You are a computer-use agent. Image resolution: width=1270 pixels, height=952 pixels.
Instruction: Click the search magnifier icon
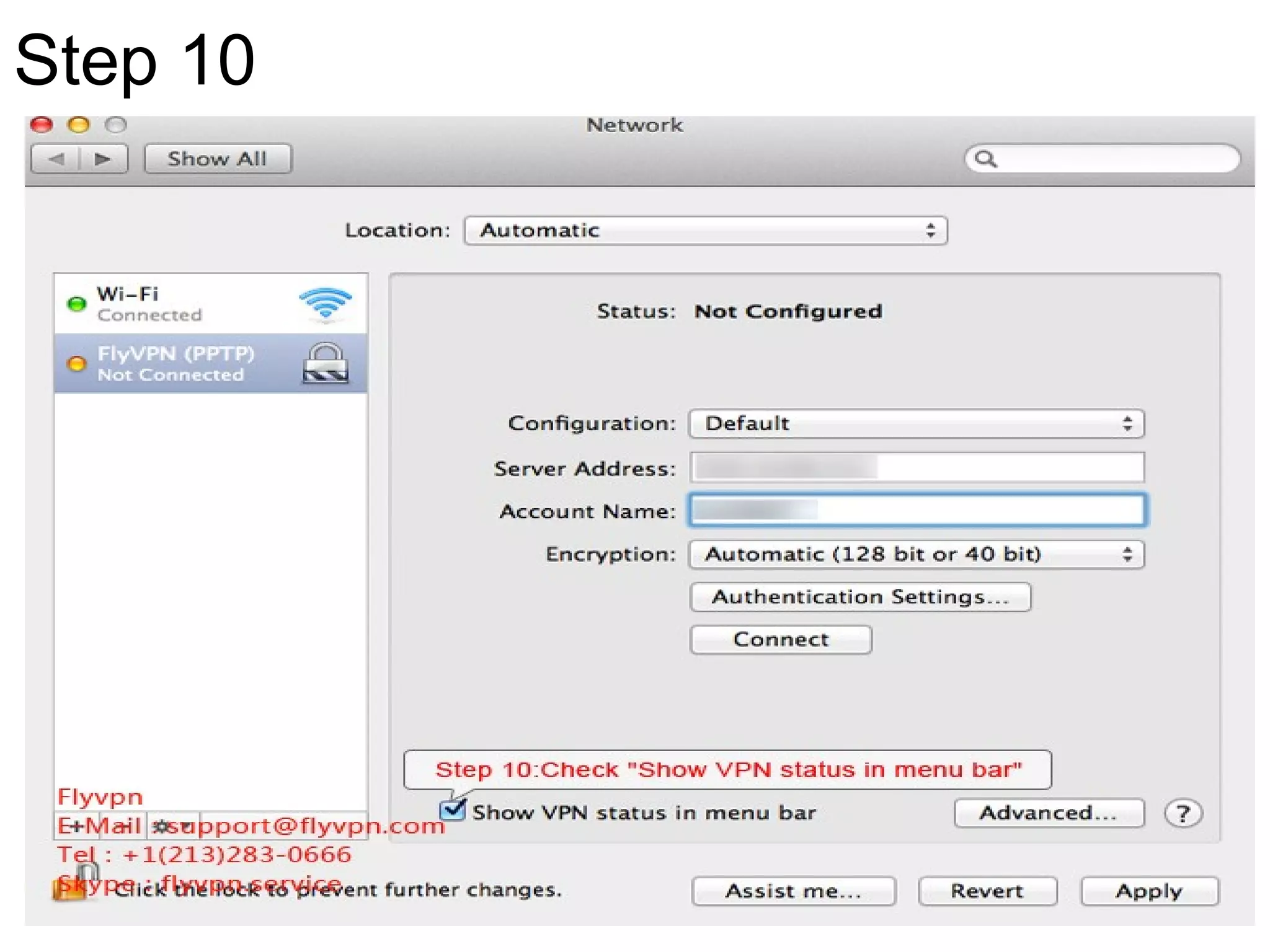985,159
